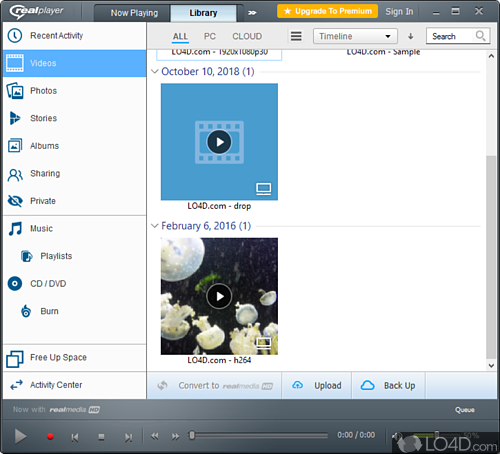Click Convert to realmedia HD label
Screen dimensions: 500x454
click(x=225, y=386)
